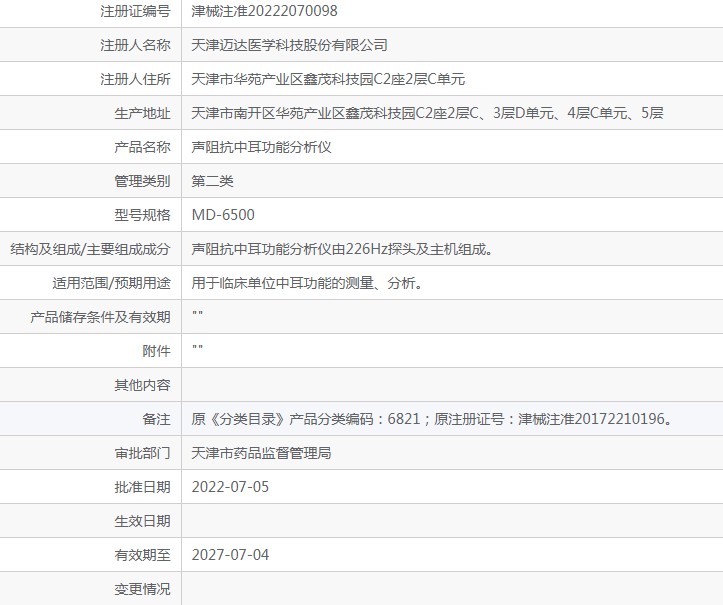Click the 生效日期 label
723x605 pixels.
pyautogui.click(x=142, y=521)
